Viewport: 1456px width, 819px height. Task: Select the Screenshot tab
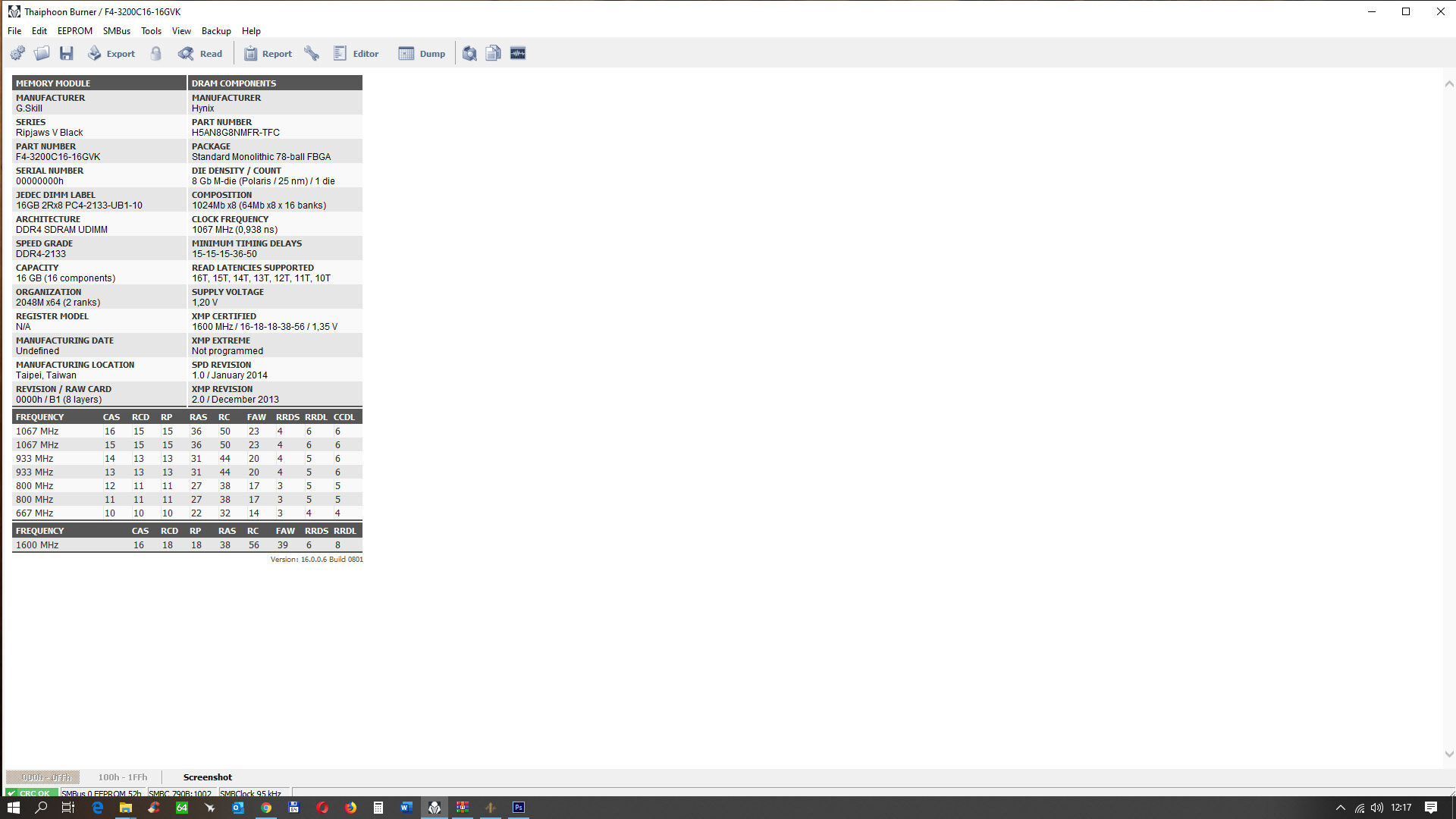pos(208,777)
